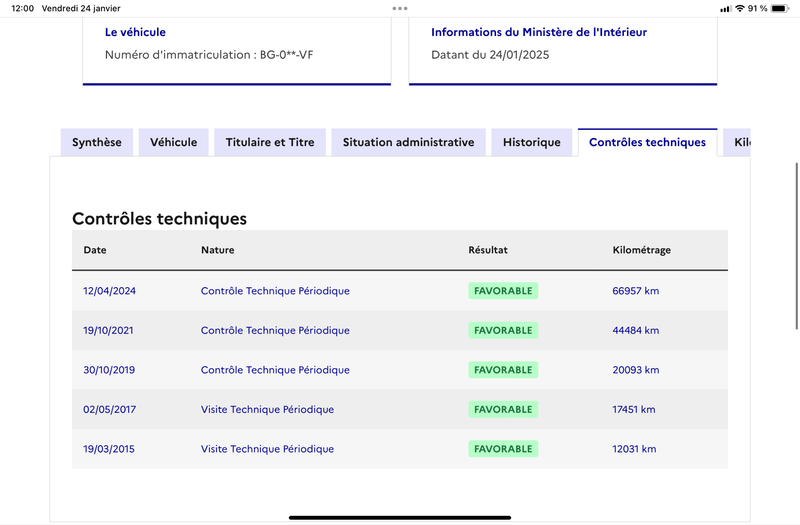Screen dimensions: 800x525
Task: Click Contrôle Technique Périodique in 12/04/2024 row
Action: click(x=275, y=291)
